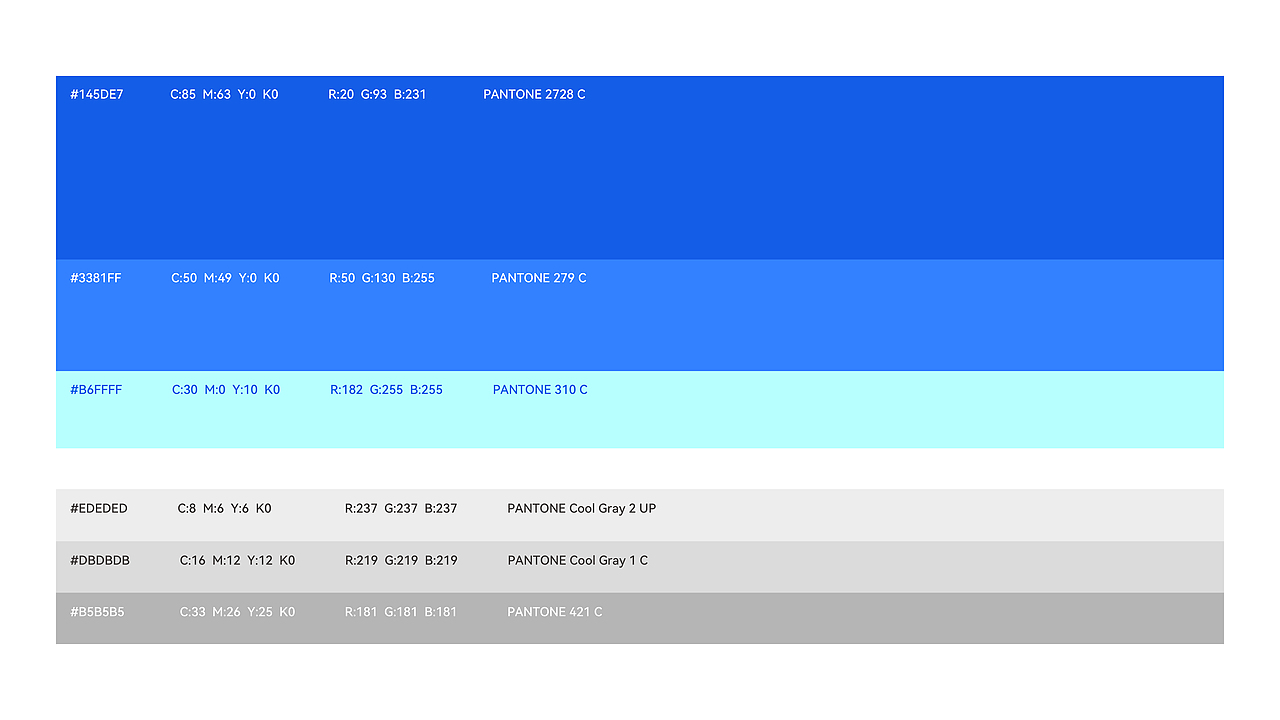Select the CMYK value C:33 M:26 Y:25 K0
Screen dimensions: 1280x720
[237, 612]
